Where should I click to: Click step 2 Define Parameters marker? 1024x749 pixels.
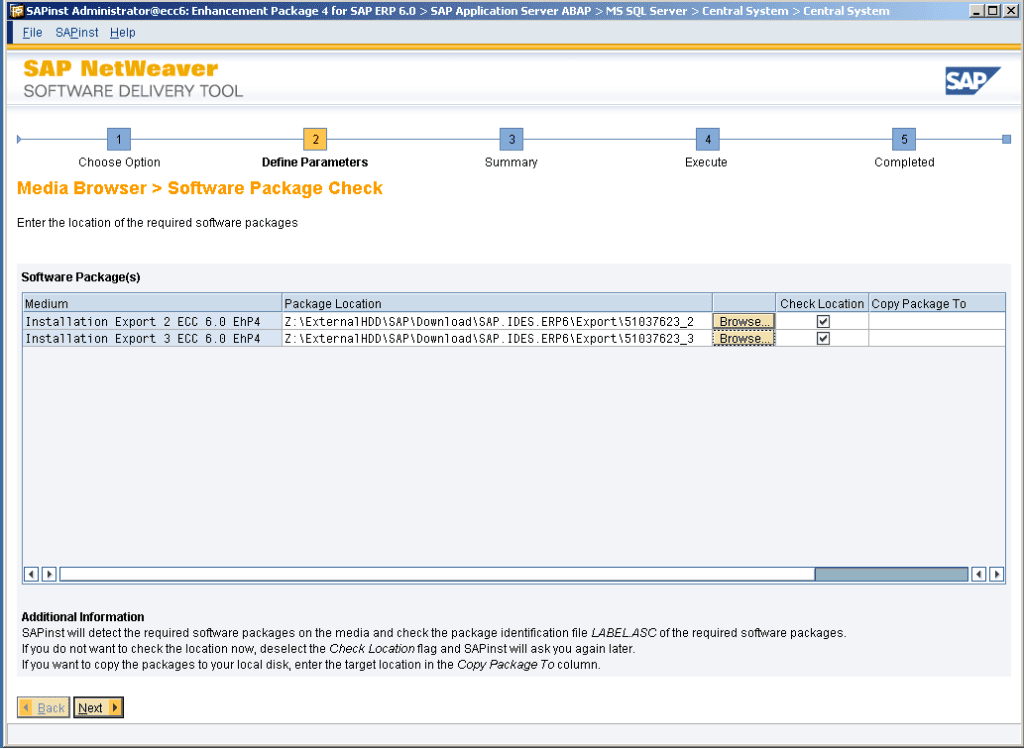[315, 139]
